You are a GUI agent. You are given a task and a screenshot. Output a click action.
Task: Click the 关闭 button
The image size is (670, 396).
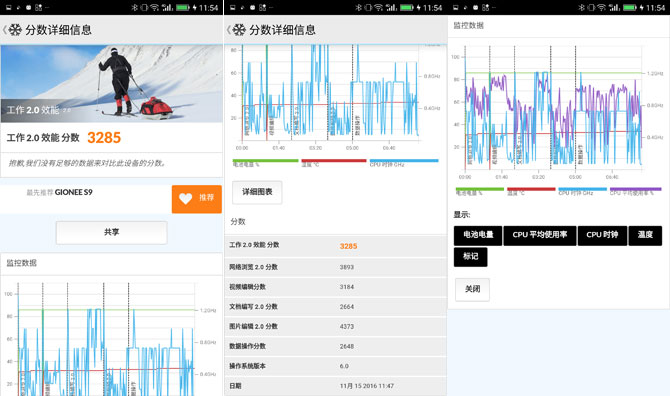pyautogui.click(x=472, y=290)
